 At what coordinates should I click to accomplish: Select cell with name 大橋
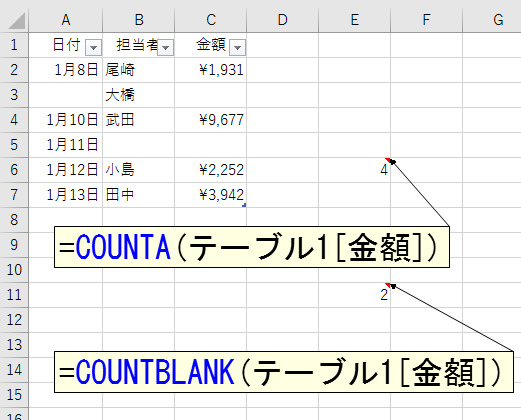[138, 95]
